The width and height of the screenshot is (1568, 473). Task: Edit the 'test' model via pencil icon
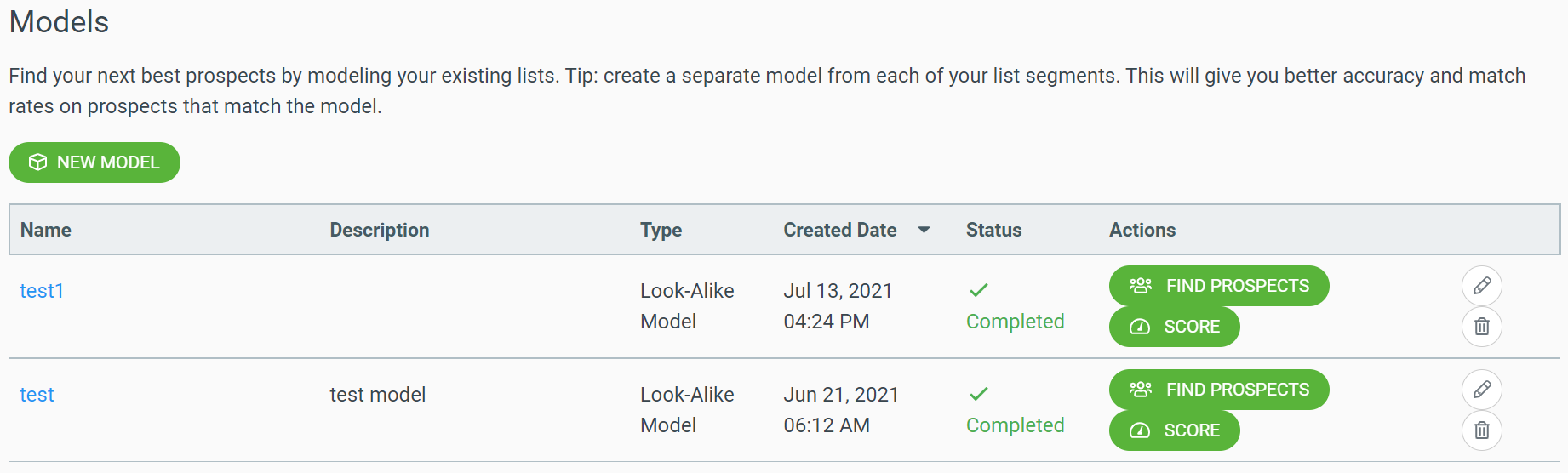point(1481,390)
